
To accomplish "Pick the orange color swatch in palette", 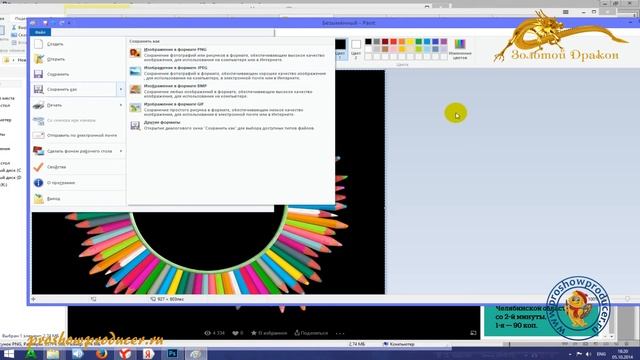I will (x=402, y=41).
